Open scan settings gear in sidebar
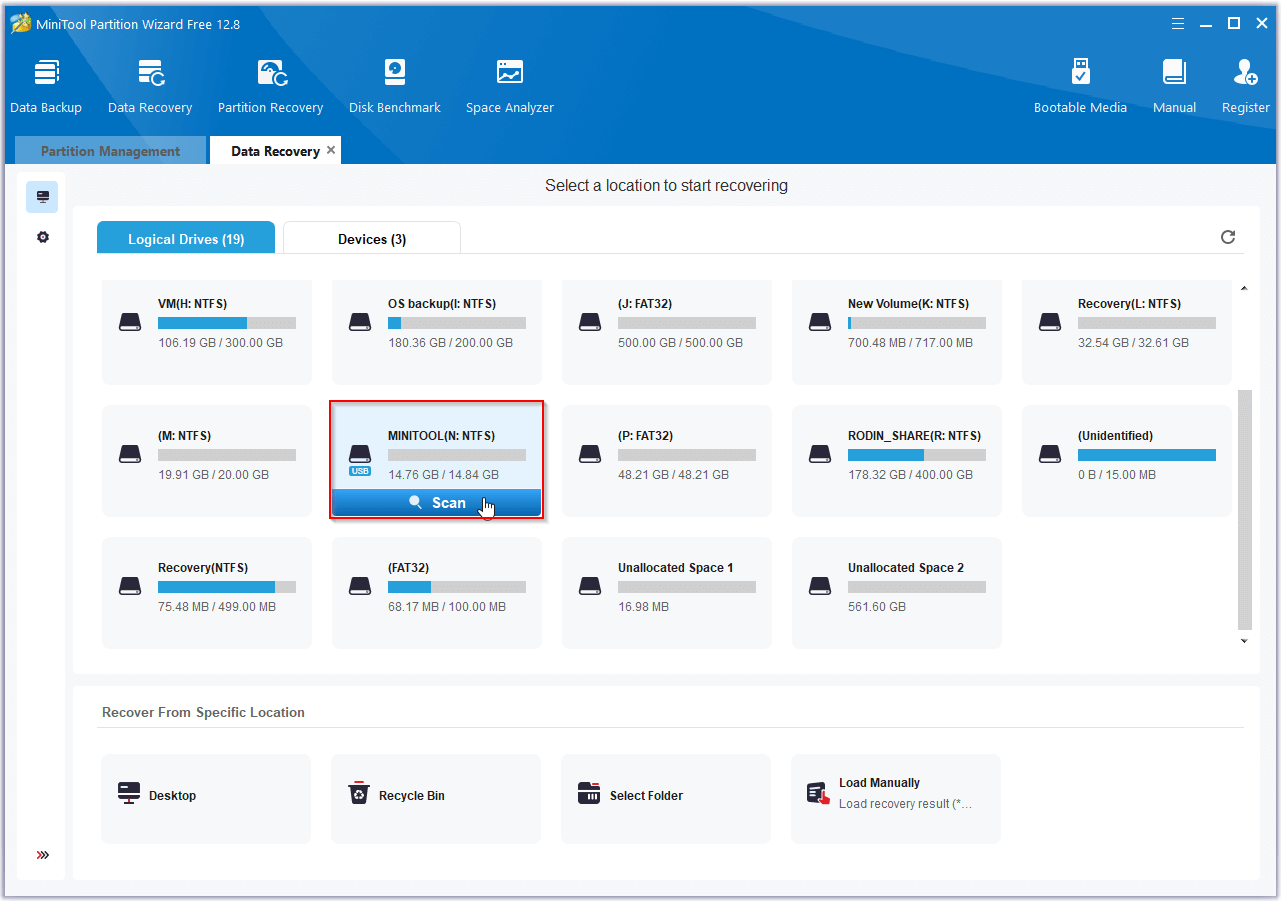1282x903 pixels. pos(42,238)
